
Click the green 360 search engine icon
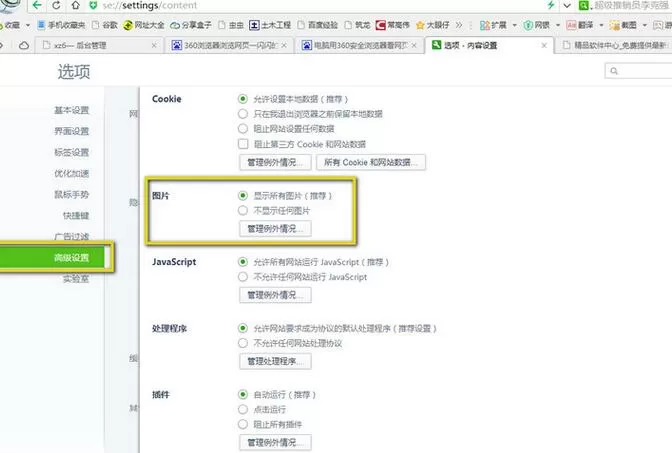point(583,6)
